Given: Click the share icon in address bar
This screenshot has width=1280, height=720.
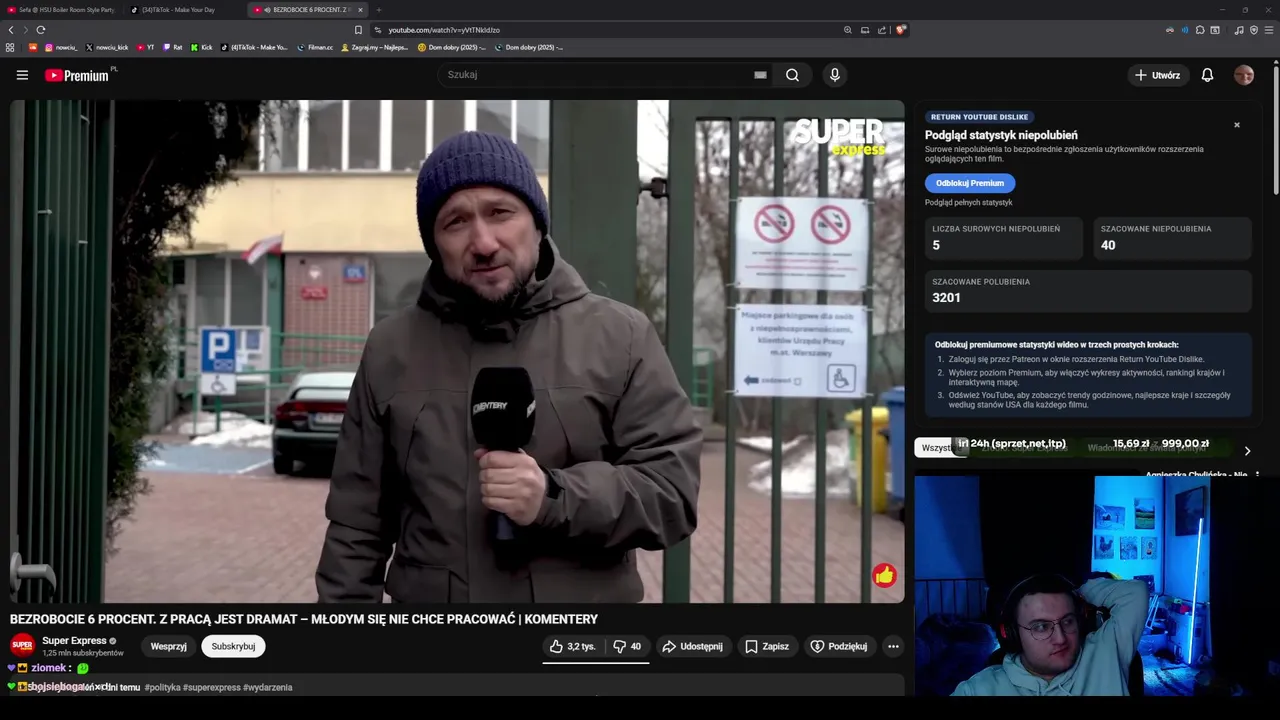Looking at the screenshot, I should (882, 30).
